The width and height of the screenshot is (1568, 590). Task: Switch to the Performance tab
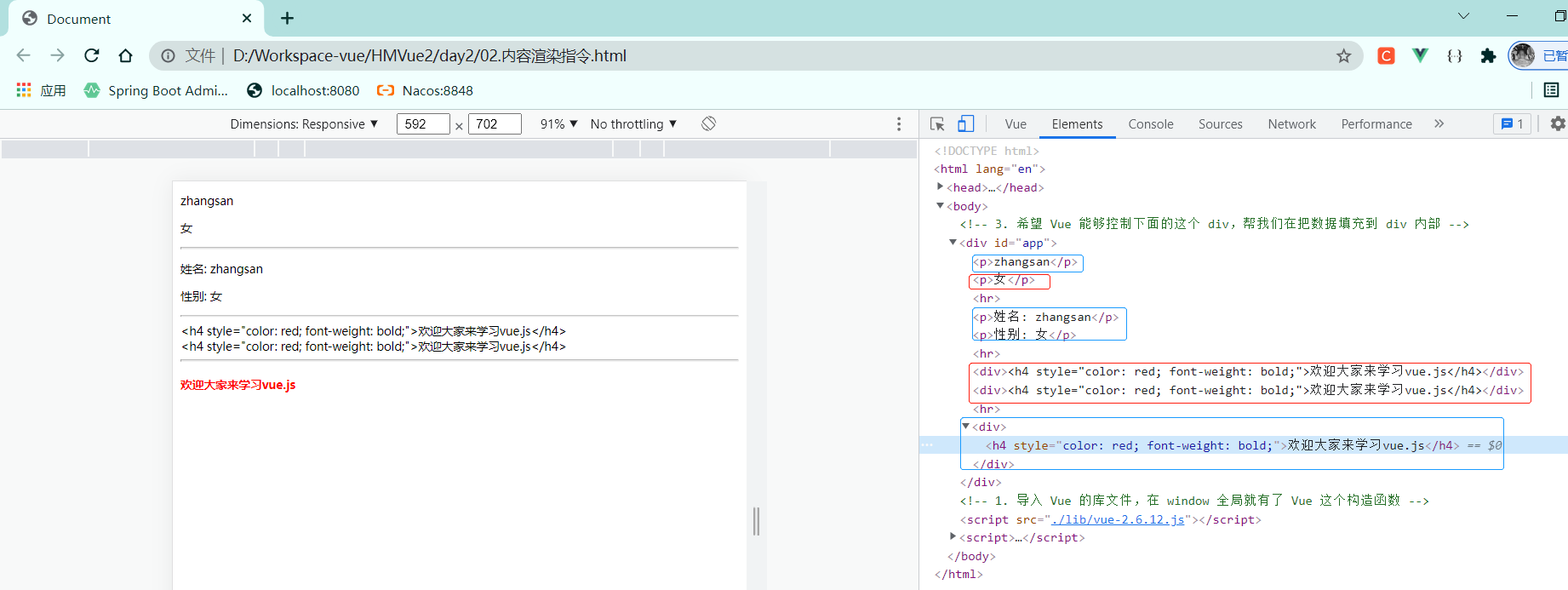coord(1376,124)
